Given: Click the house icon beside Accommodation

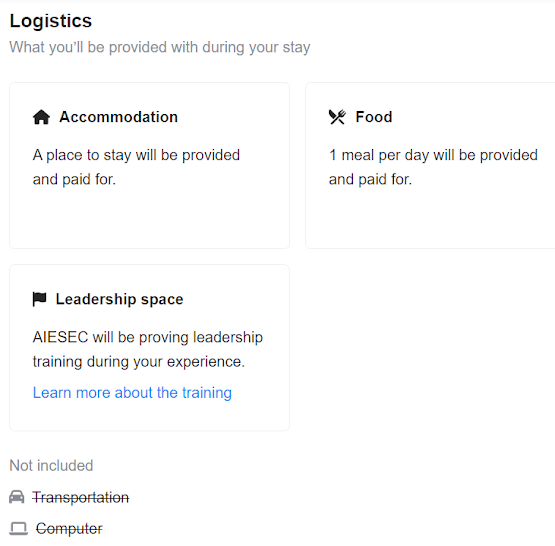Looking at the screenshot, I should pos(41,117).
